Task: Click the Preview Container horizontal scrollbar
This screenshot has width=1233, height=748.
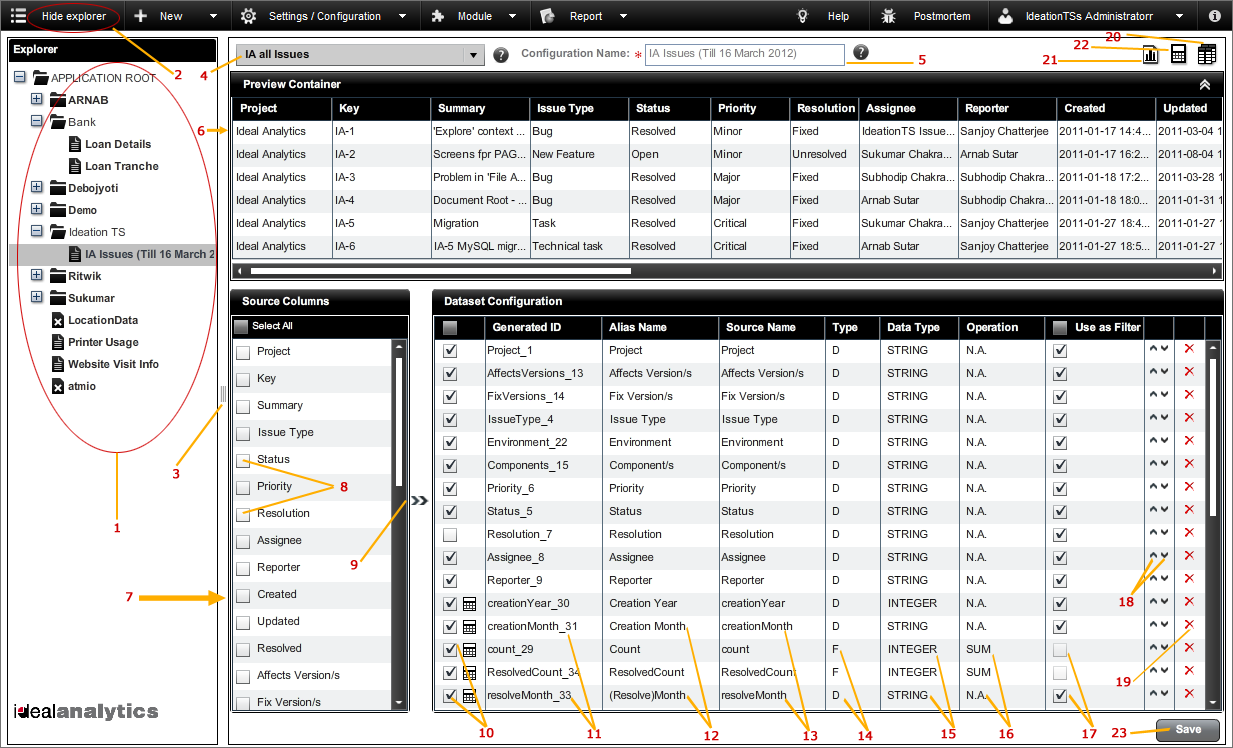Action: 440,270
